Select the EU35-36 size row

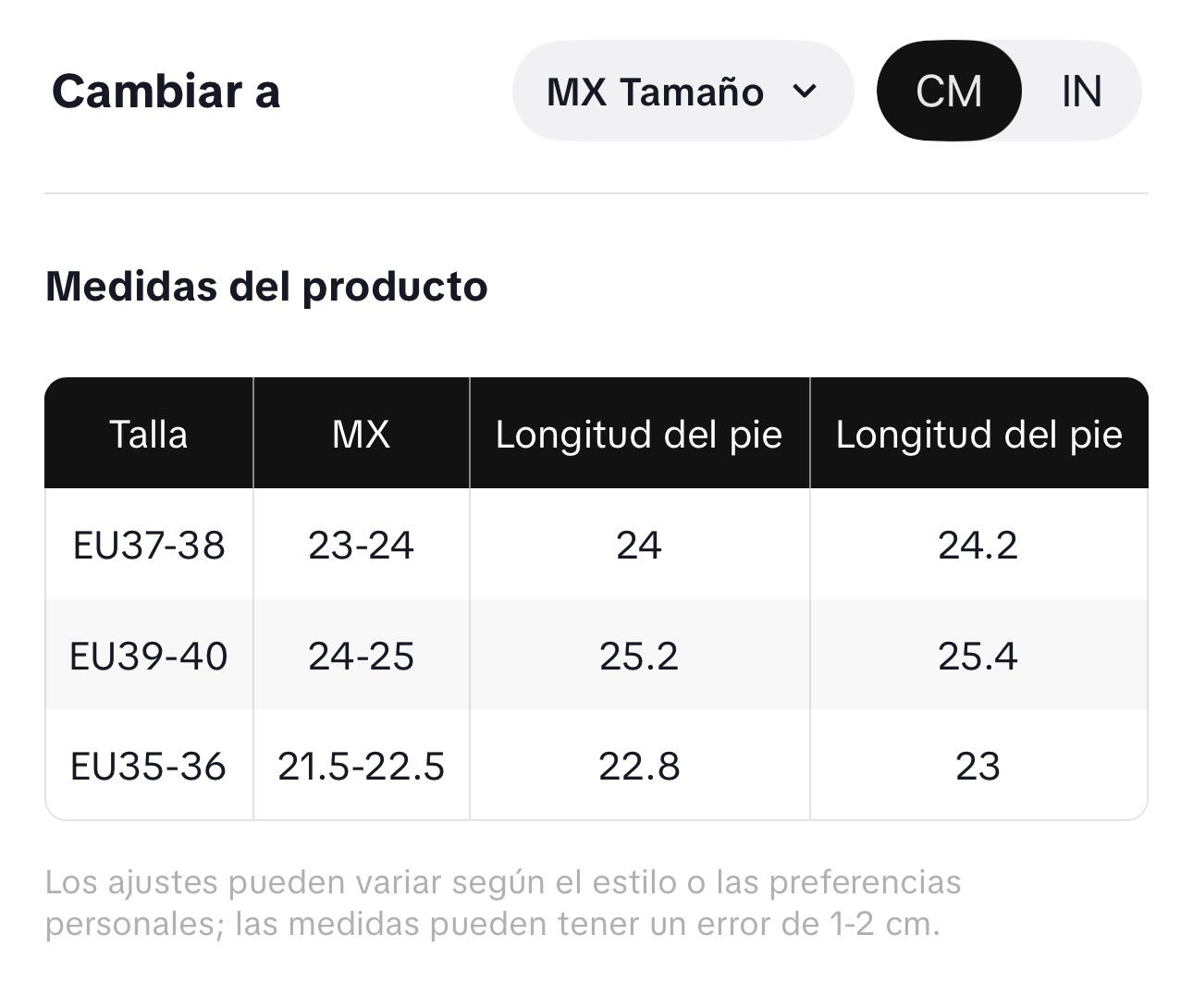click(x=596, y=766)
